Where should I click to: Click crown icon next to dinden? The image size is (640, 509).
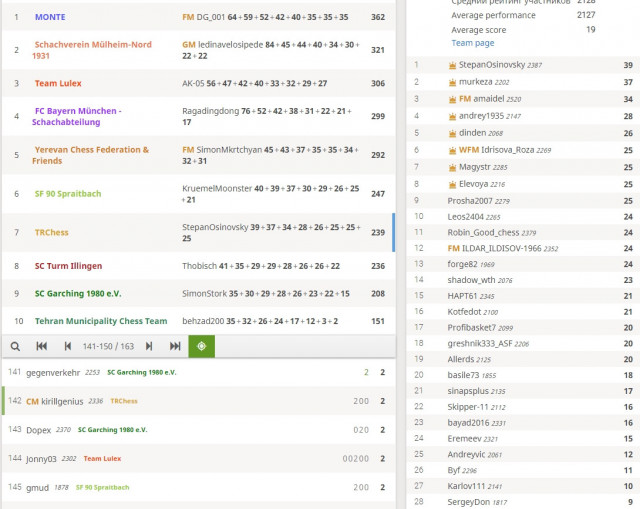click(452, 133)
